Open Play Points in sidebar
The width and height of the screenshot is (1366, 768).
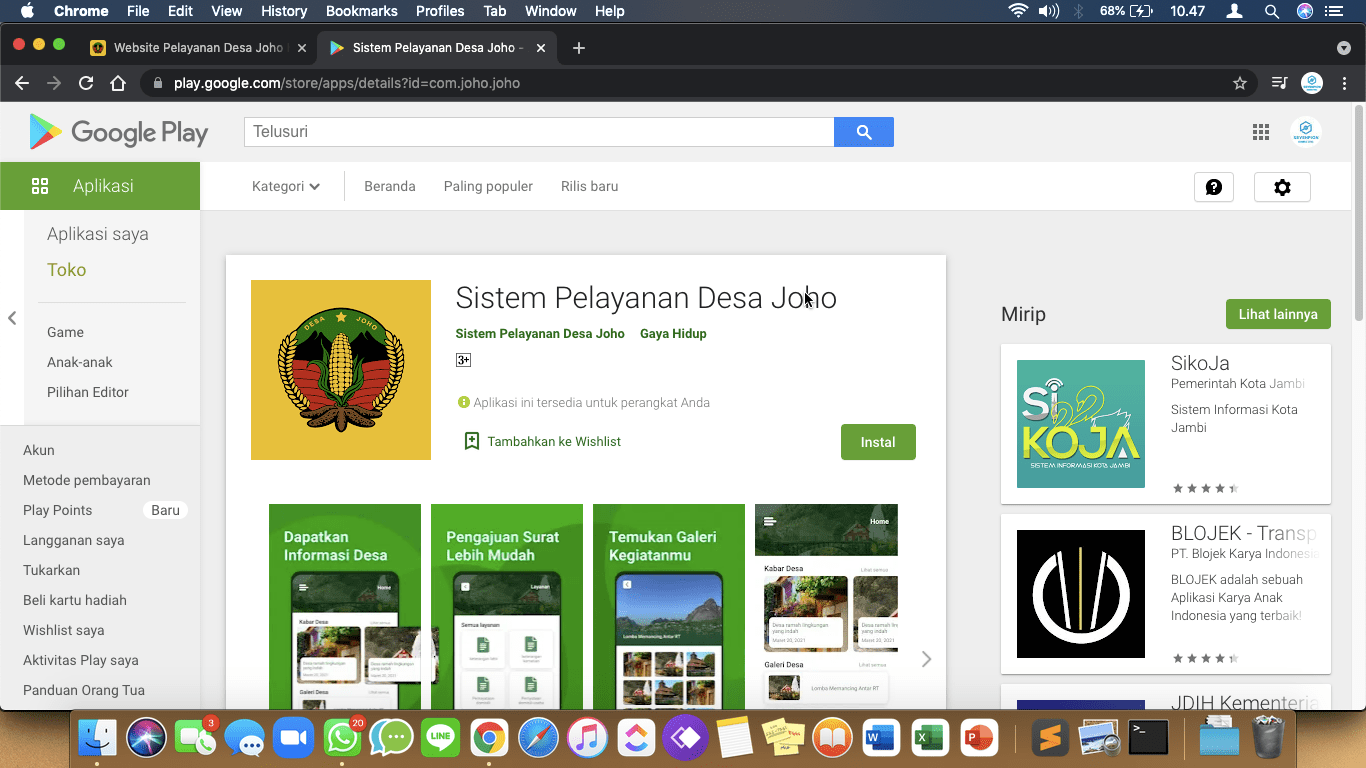tap(58, 510)
